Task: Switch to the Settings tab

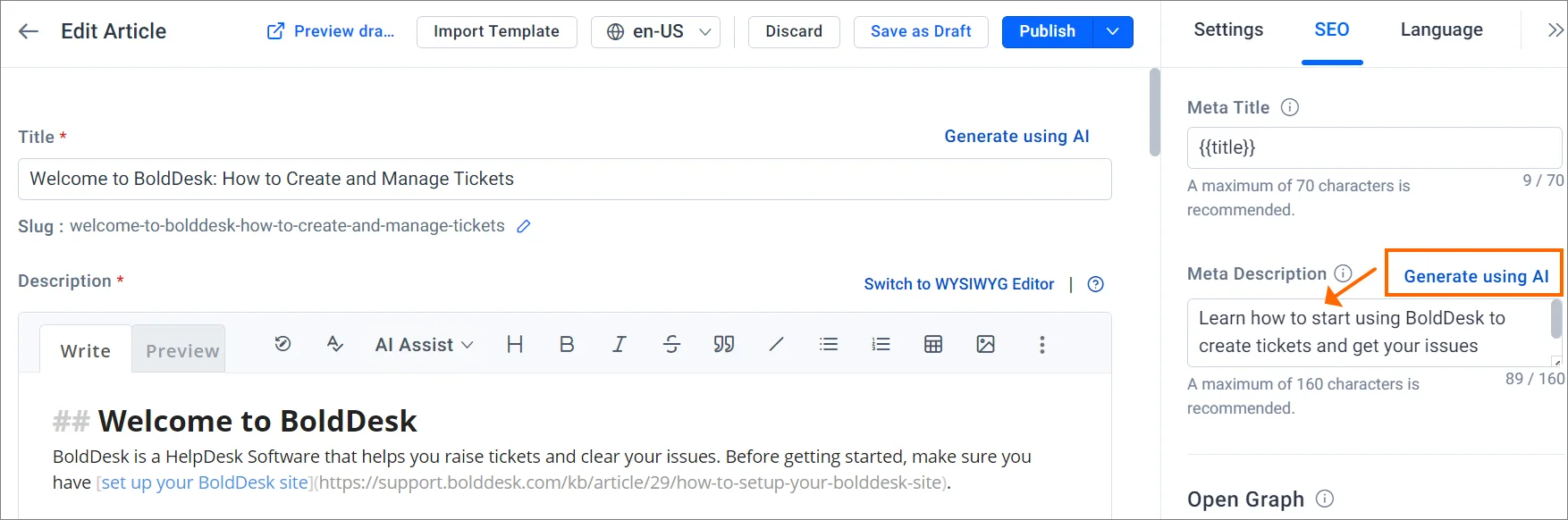Action: tap(1228, 29)
